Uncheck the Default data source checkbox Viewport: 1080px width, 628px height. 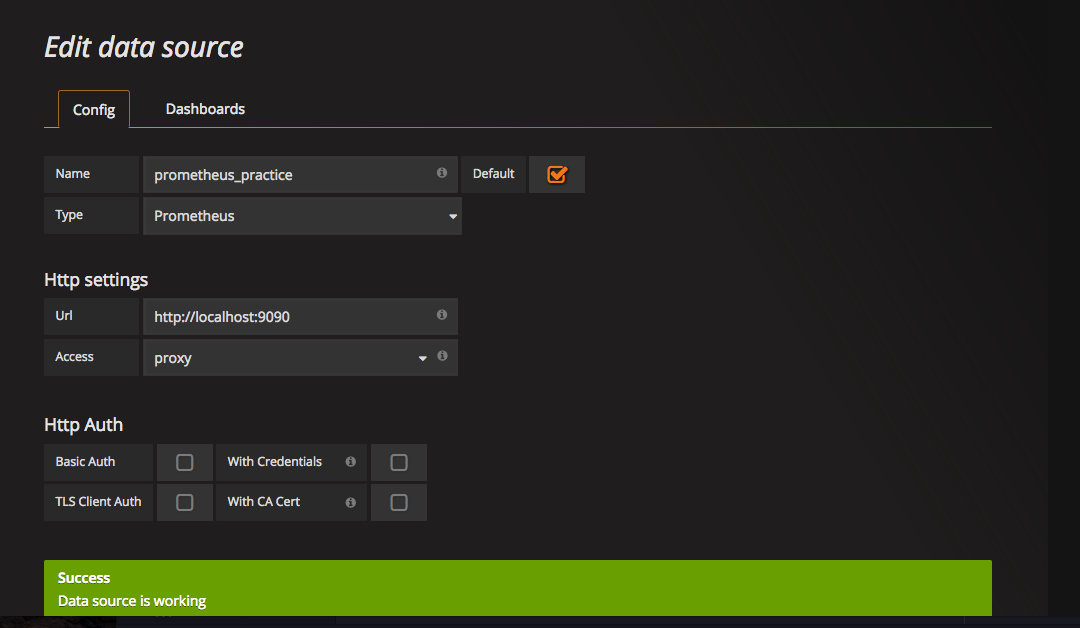557,174
